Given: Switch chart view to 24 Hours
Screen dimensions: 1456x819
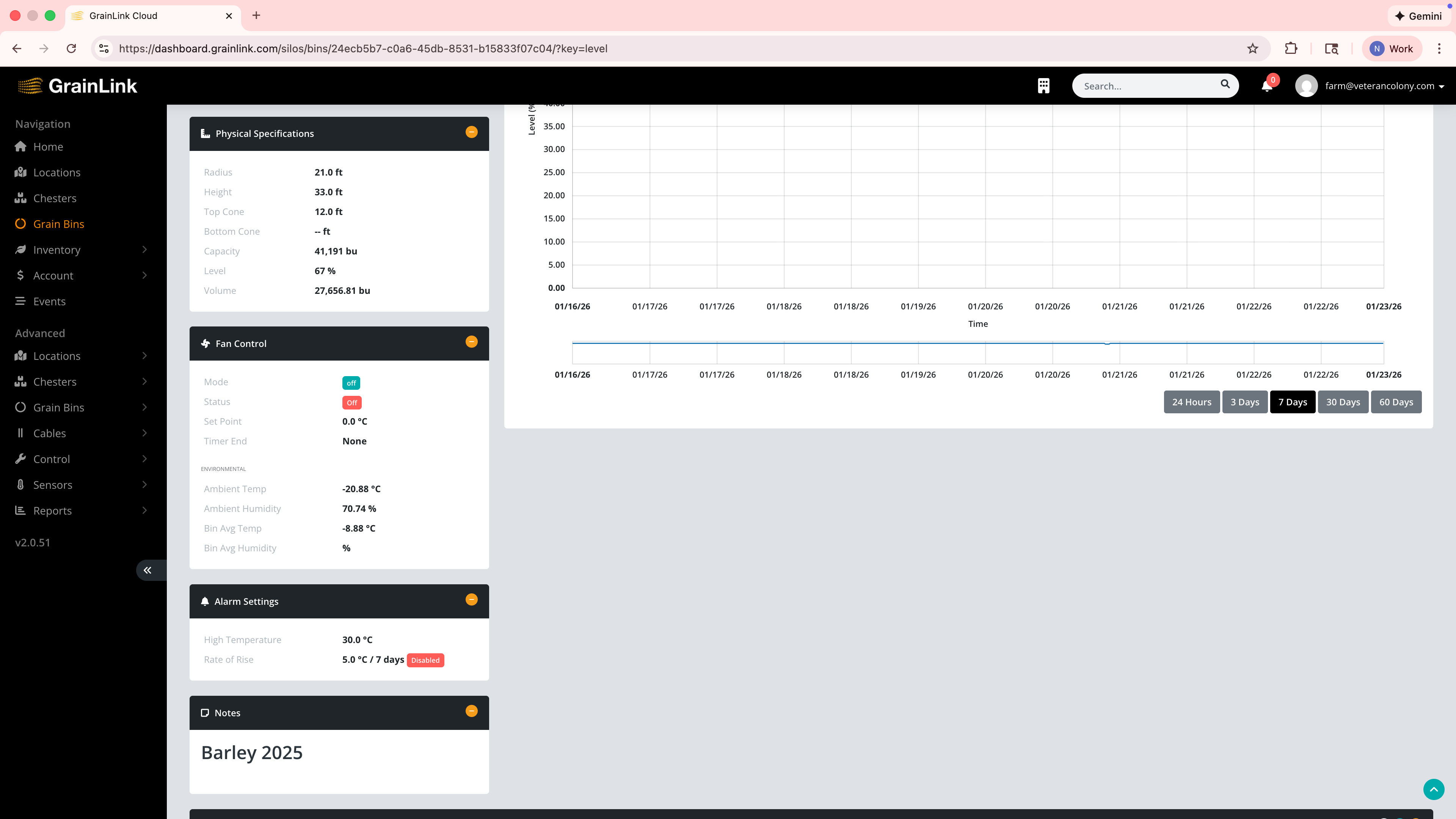Looking at the screenshot, I should (1191, 402).
